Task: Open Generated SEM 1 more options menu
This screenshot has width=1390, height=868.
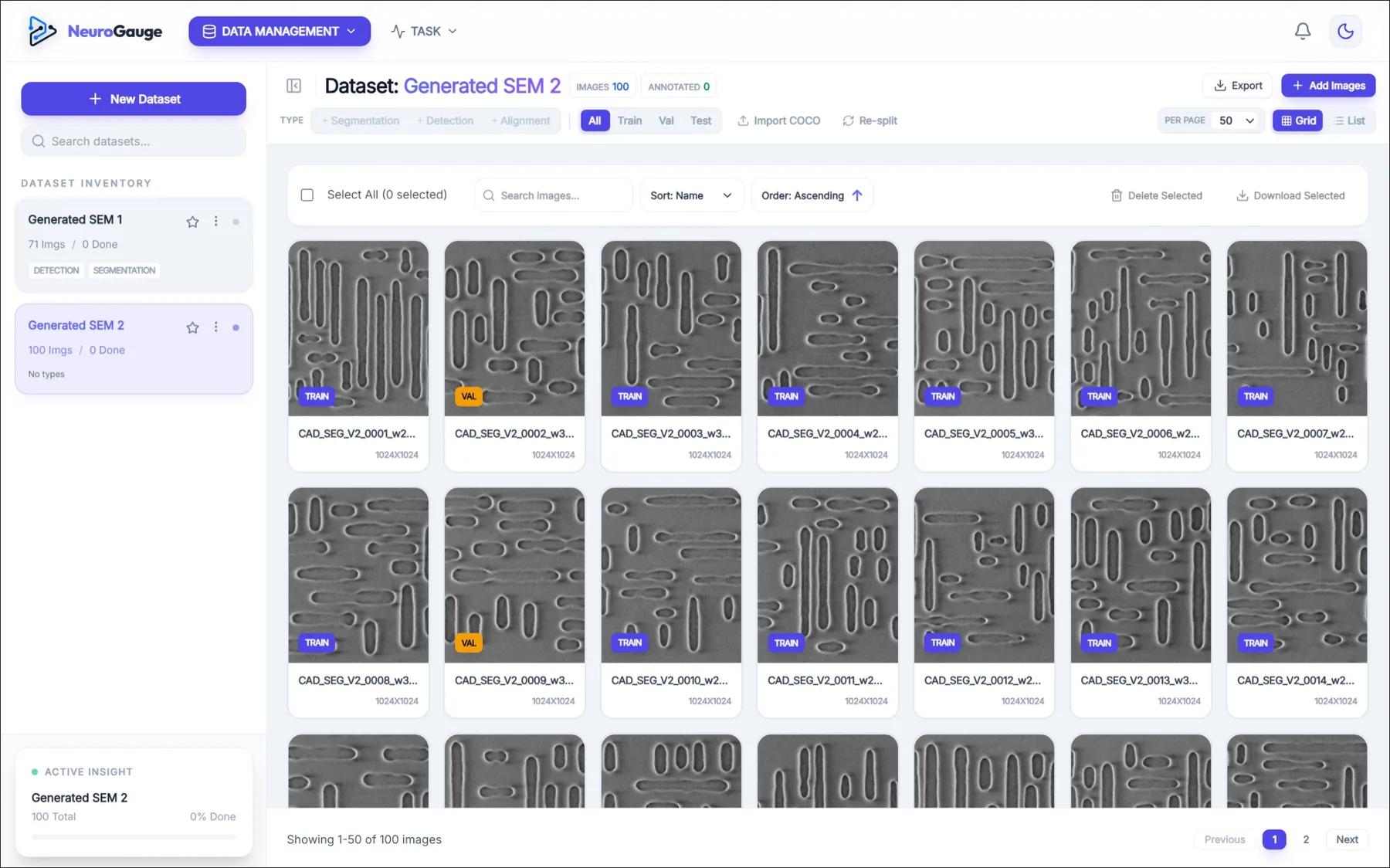Action: pos(215,222)
